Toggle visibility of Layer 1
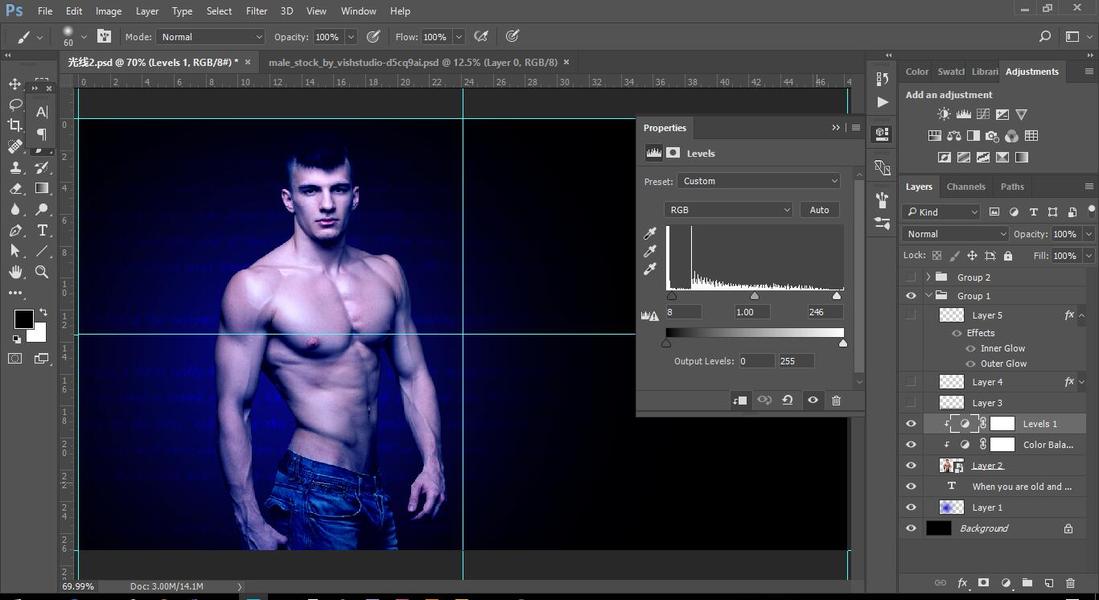The image size is (1099, 600). (x=910, y=507)
